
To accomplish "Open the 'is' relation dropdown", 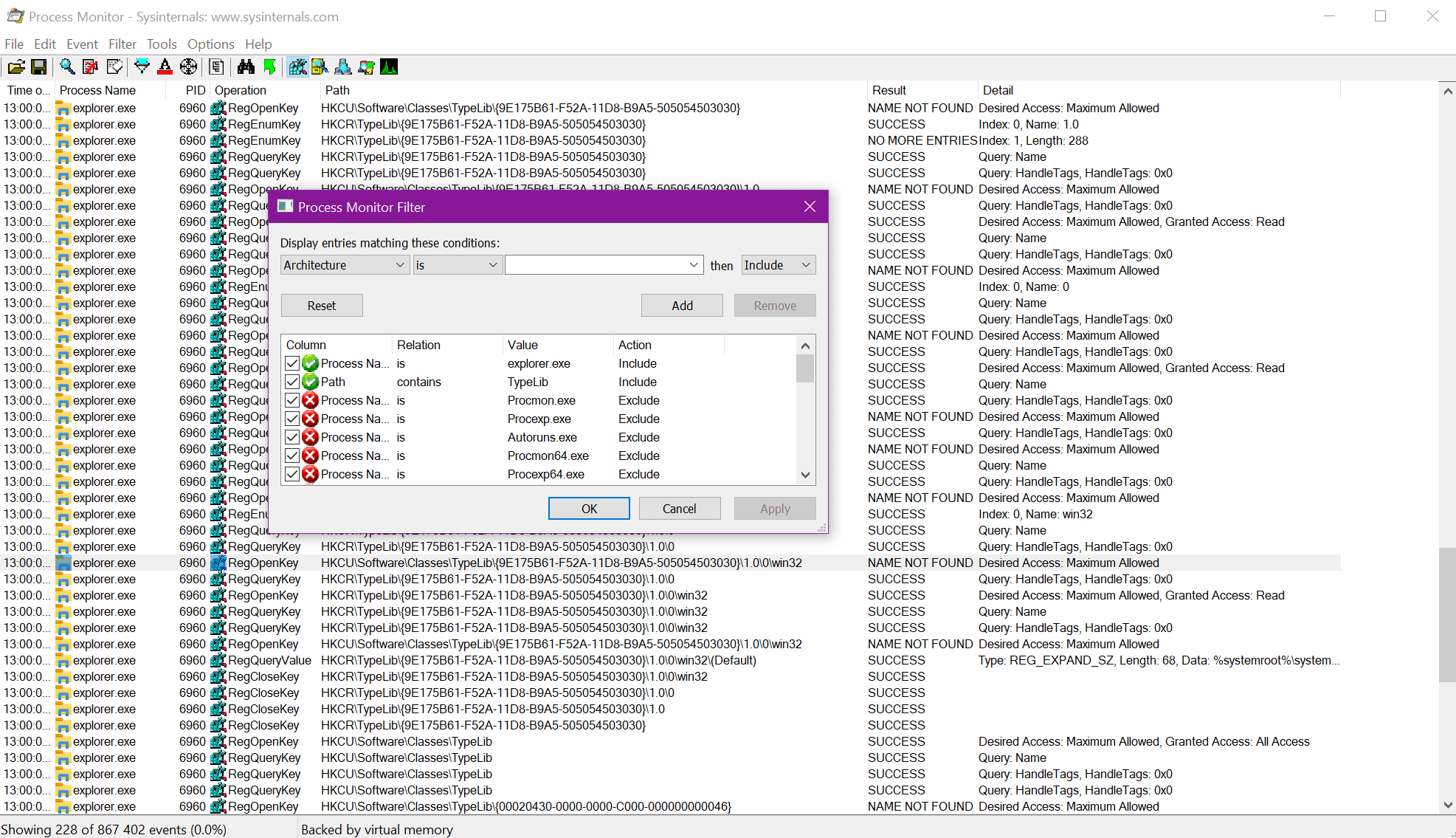I will (457, 265).
